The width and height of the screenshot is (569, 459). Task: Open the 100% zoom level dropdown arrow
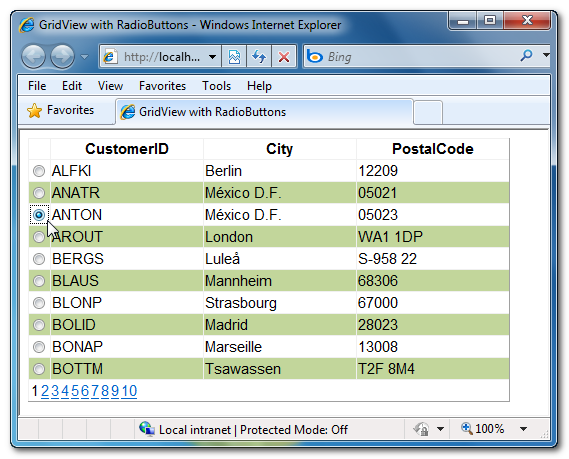tap(523, 429)
